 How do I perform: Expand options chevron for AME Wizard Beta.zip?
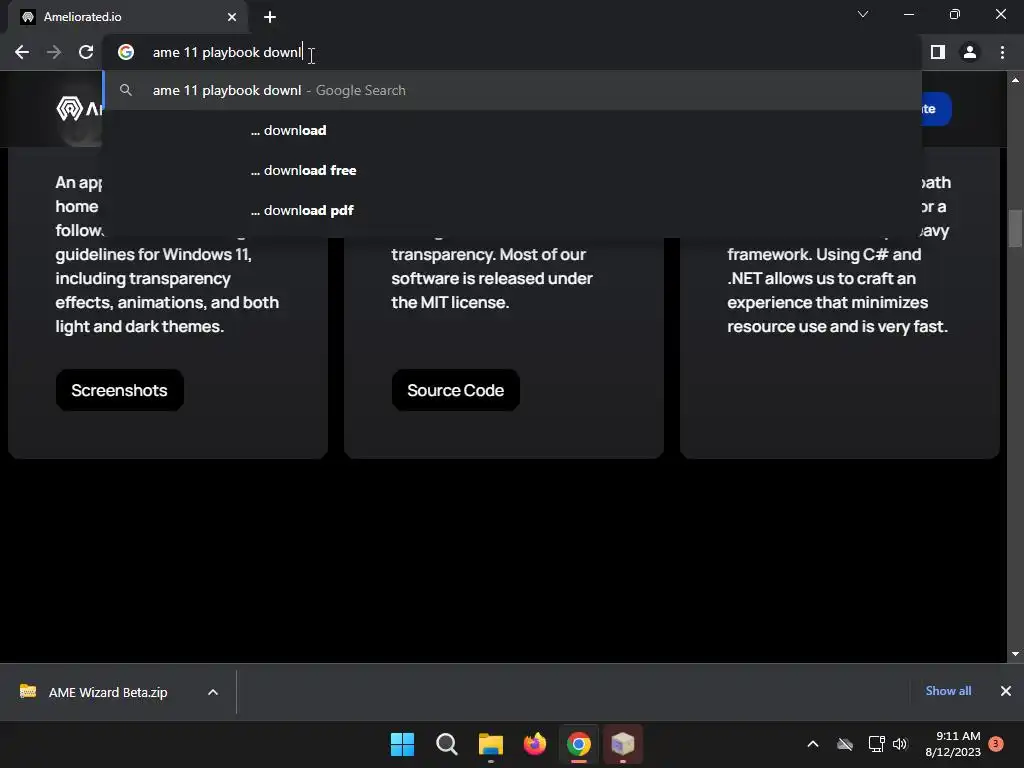[x=213, y=692]
